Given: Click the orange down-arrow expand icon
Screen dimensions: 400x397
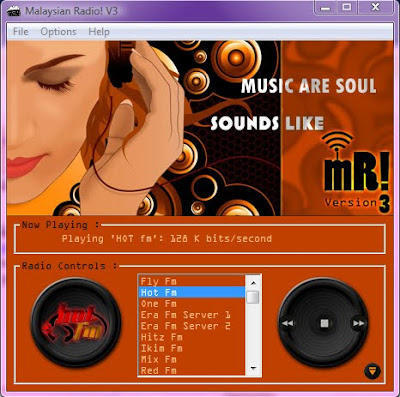Looking at the screenshot, I should (x=372, y=371).
